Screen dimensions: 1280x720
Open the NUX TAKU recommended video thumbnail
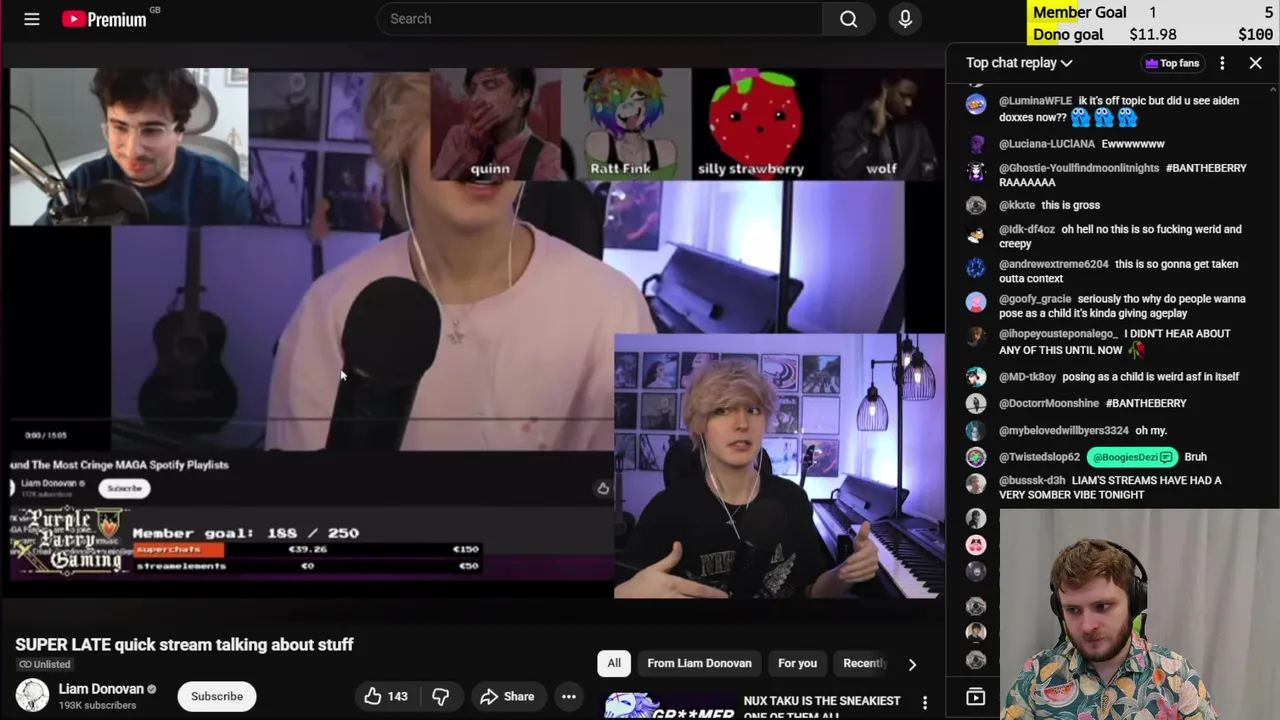[x=669, y=706]
